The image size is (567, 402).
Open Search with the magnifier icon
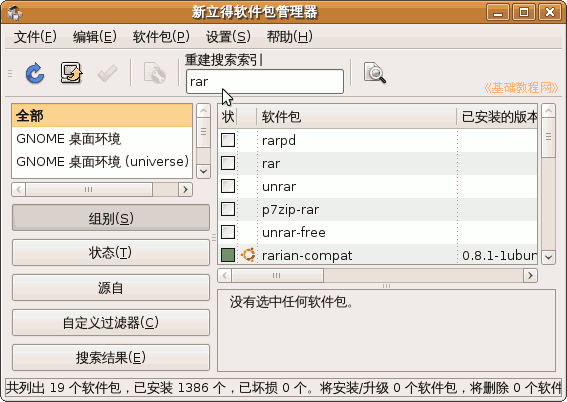click(375, 73)
